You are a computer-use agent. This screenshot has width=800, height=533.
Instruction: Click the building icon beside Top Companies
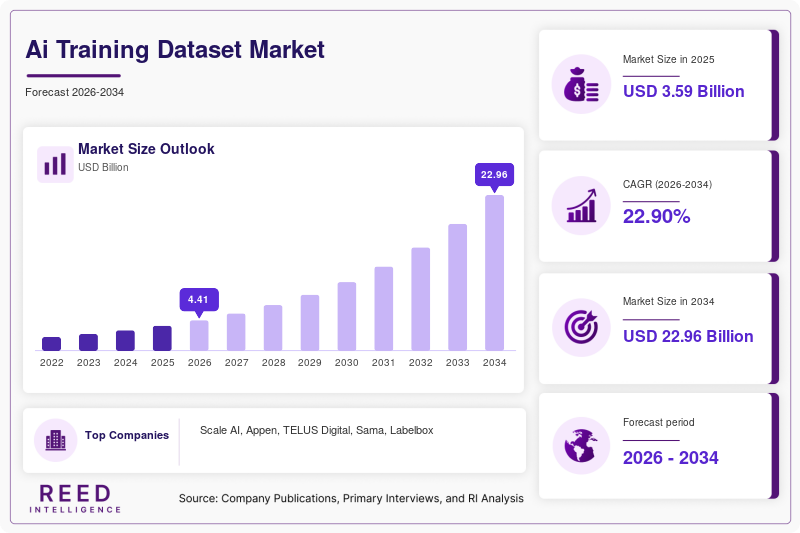click(x=56, y=440)
